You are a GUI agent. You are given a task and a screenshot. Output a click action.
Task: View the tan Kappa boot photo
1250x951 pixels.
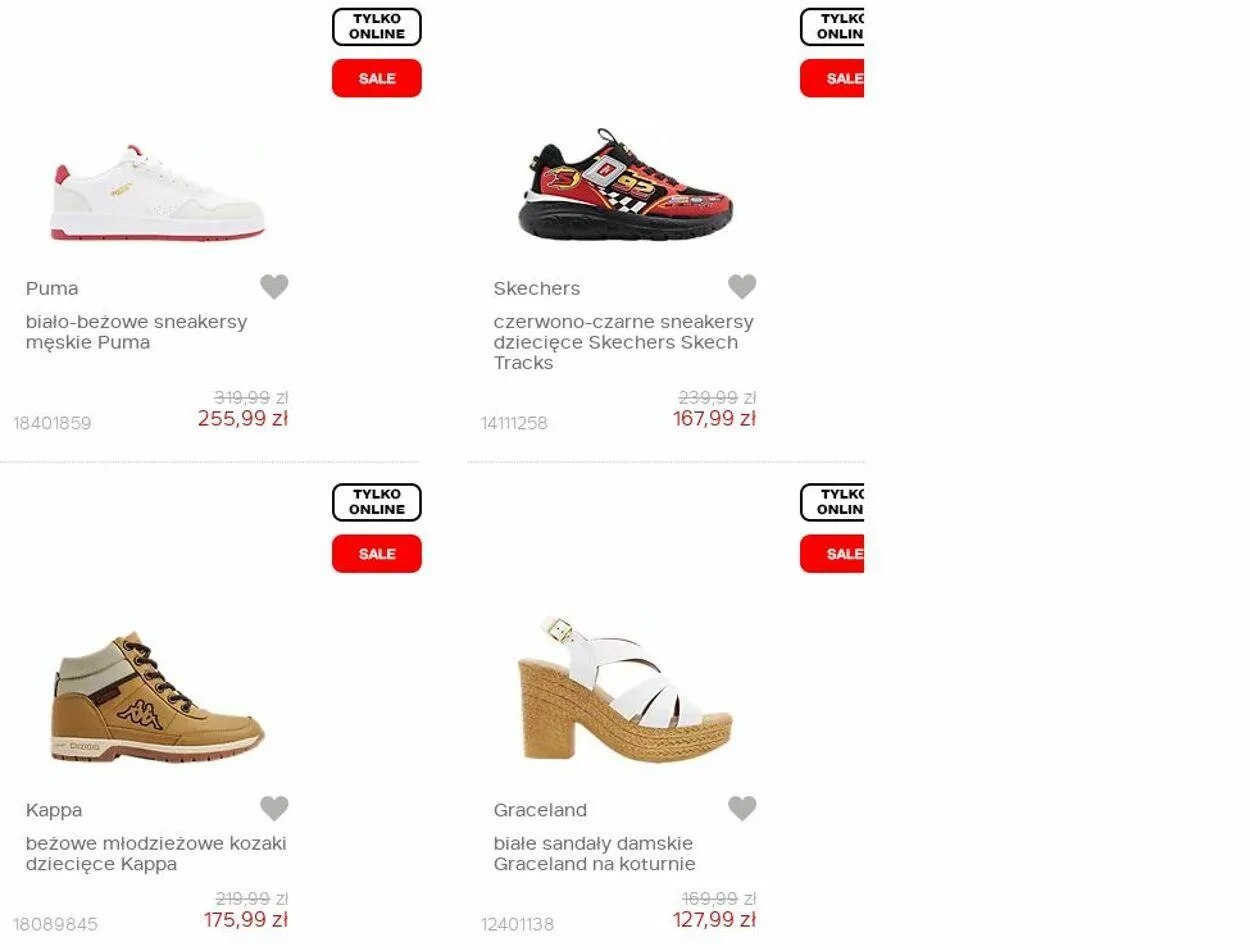pyautogui.click(x=158, y=697)
